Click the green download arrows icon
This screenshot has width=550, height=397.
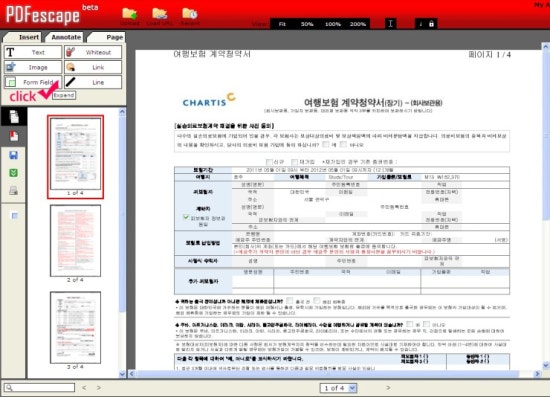pyautogui.click(x=14, y=173)
